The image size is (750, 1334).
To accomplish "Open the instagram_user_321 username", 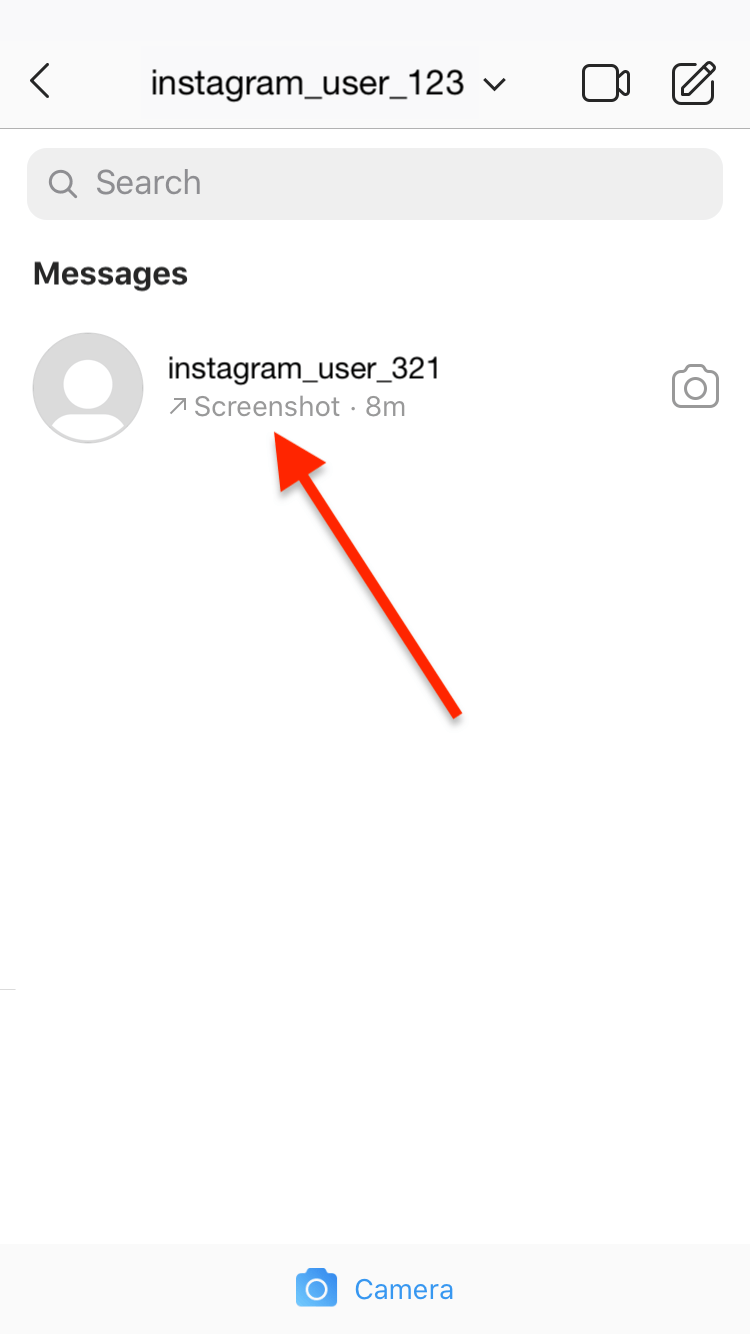I will tap(304, 368).
